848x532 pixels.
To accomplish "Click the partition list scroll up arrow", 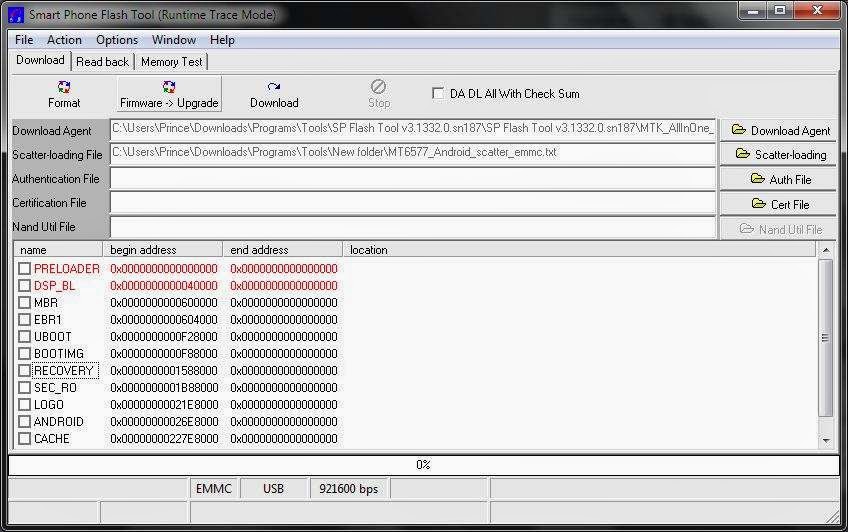I will click(x=826, y=250).
